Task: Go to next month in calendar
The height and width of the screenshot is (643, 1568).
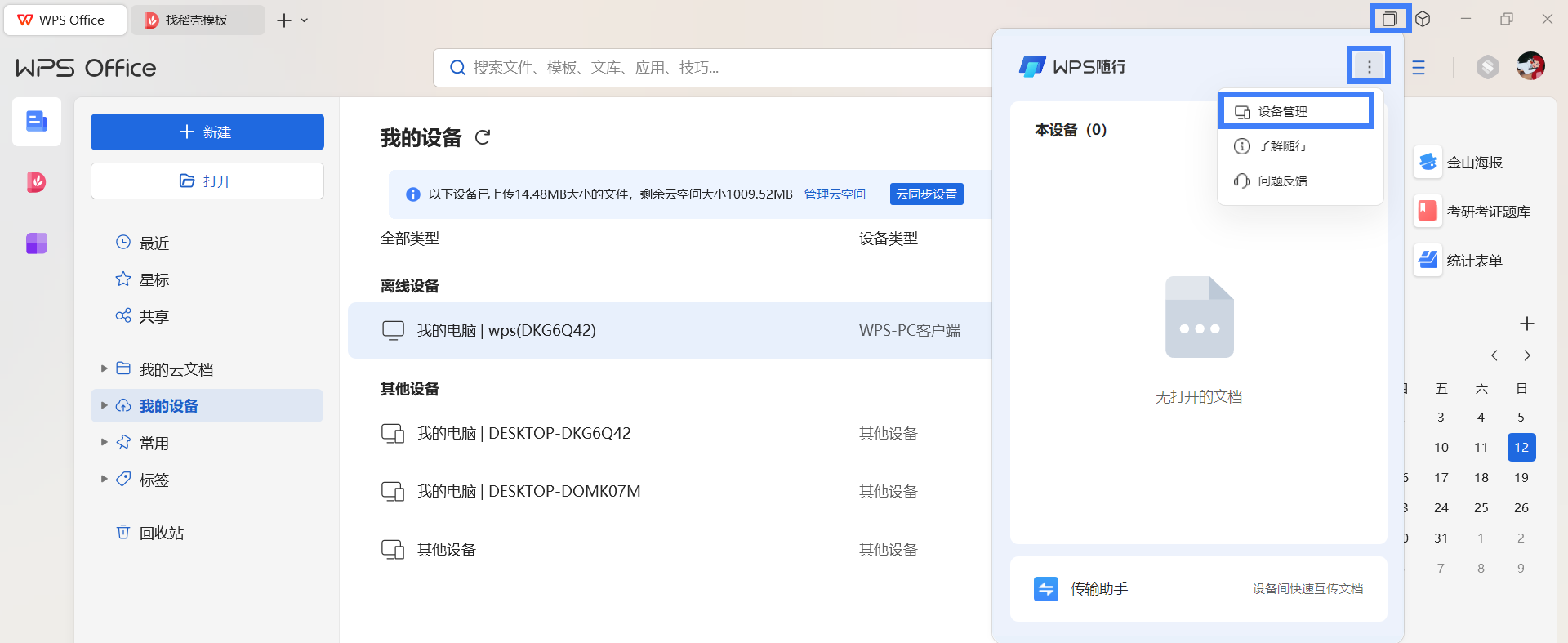Action: coord(1526,355)
